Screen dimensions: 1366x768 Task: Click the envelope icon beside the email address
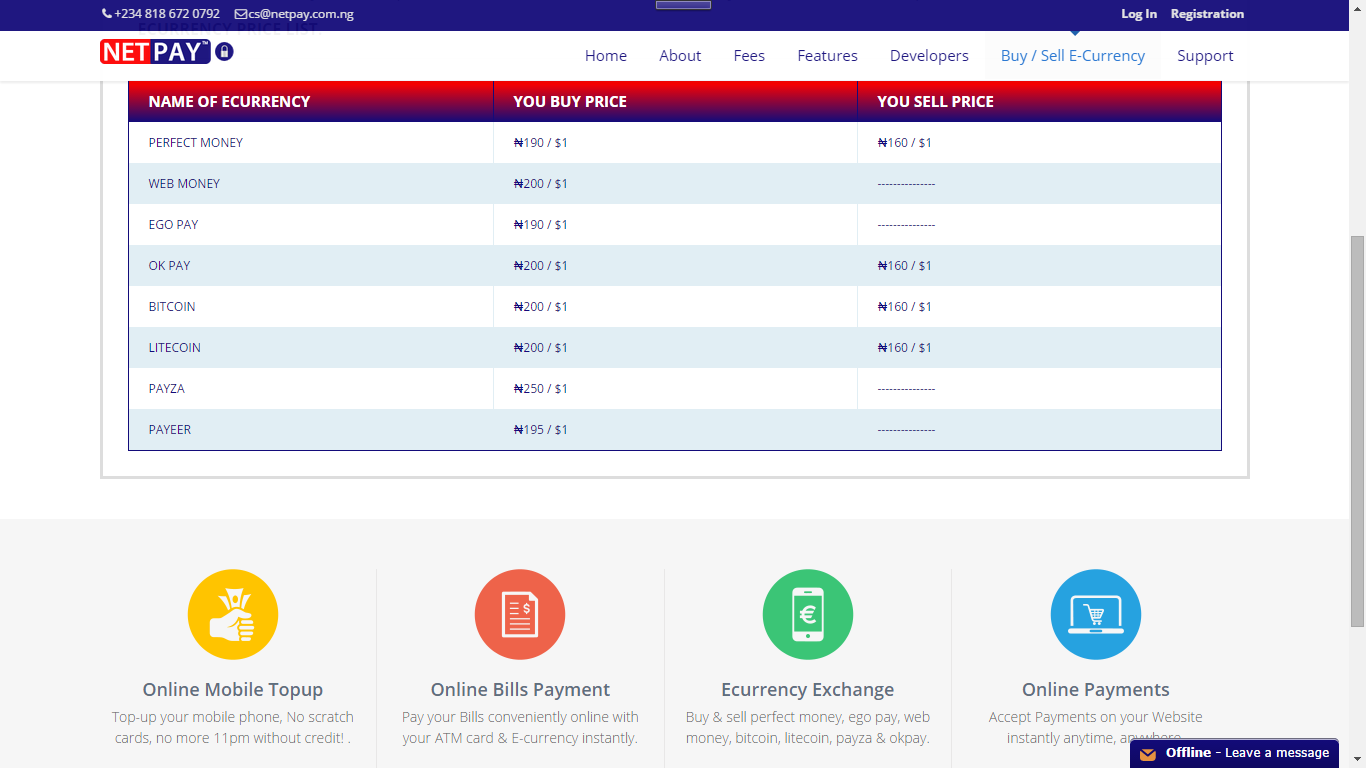tap(241, 14)
